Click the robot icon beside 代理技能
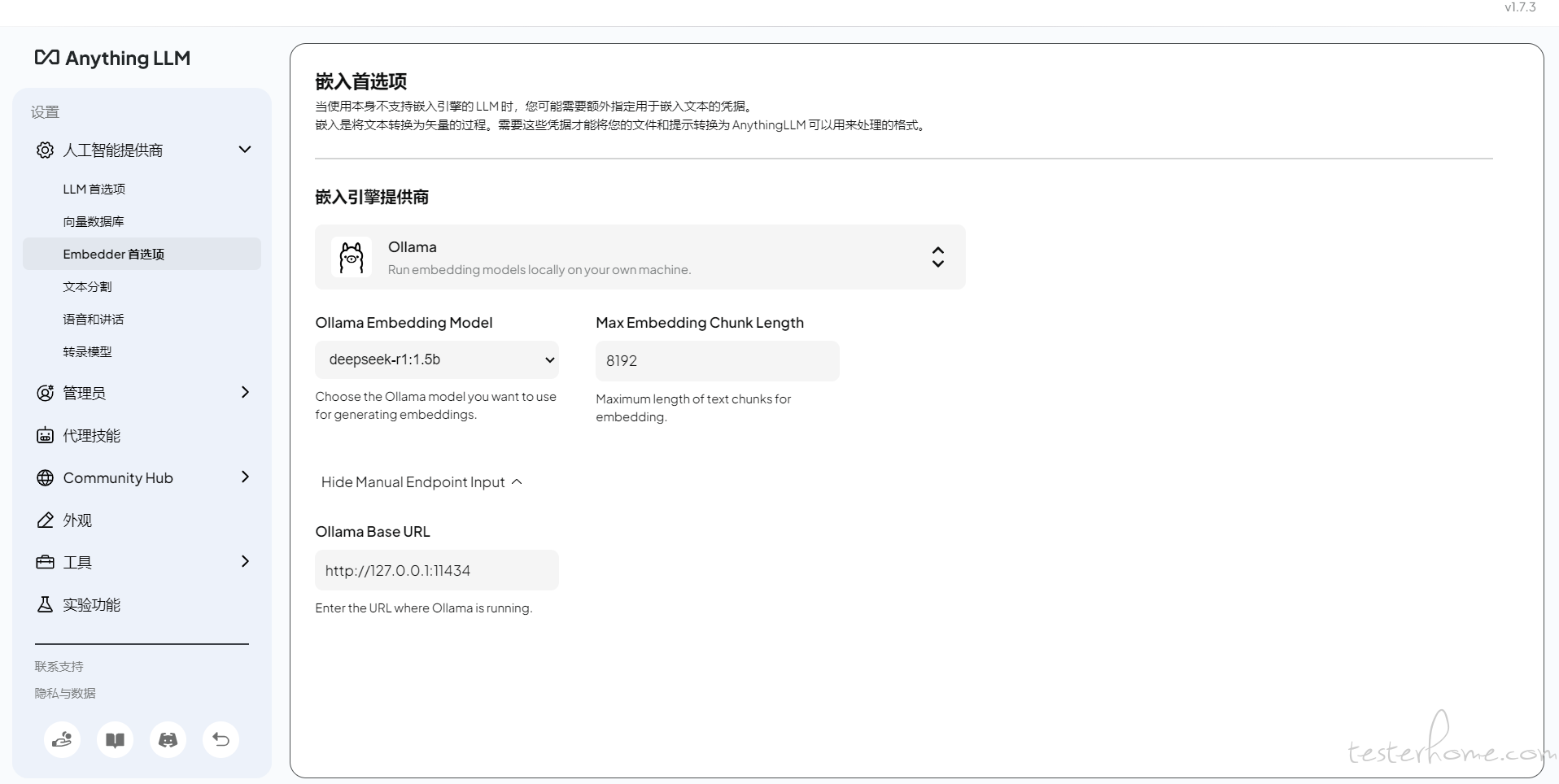 coord(46,435)
